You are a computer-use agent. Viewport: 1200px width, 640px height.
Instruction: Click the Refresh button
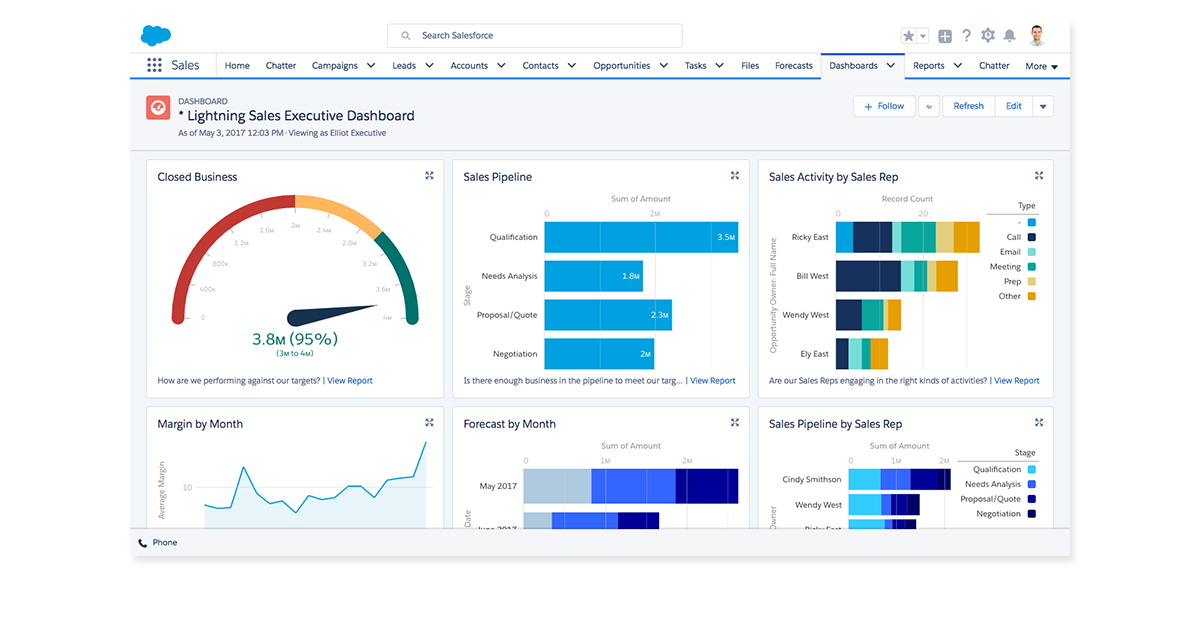pyautogui.click(x=968, y=105)
